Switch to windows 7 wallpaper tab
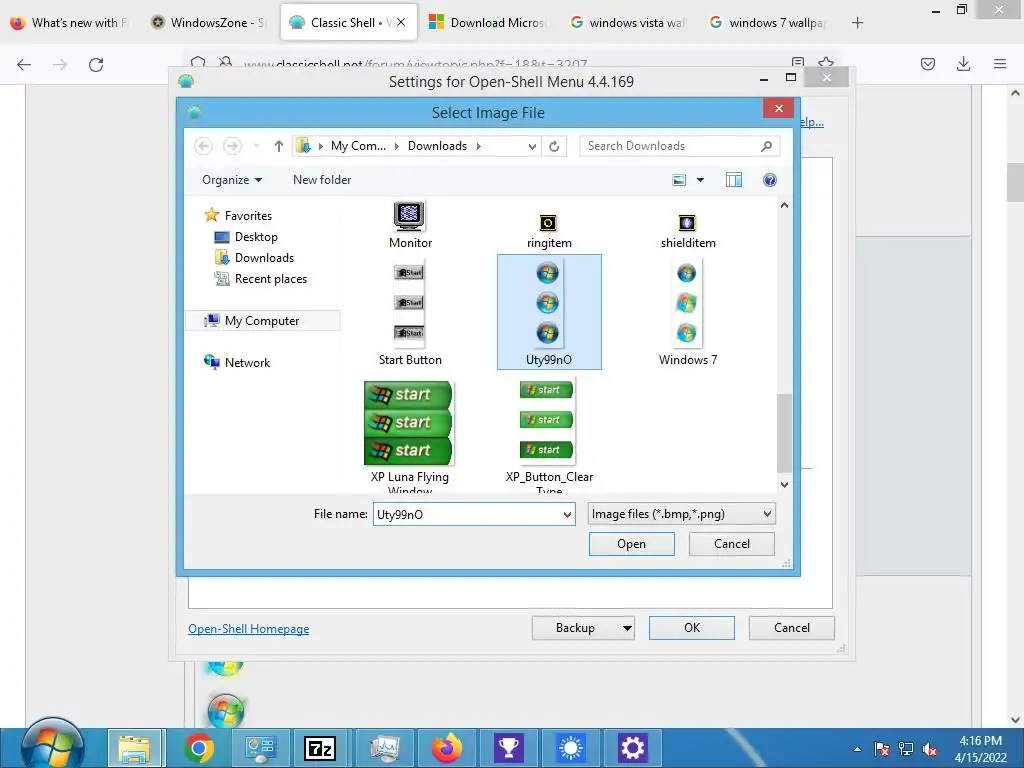This screenshot has width=1024, height=768. point(768,22)
